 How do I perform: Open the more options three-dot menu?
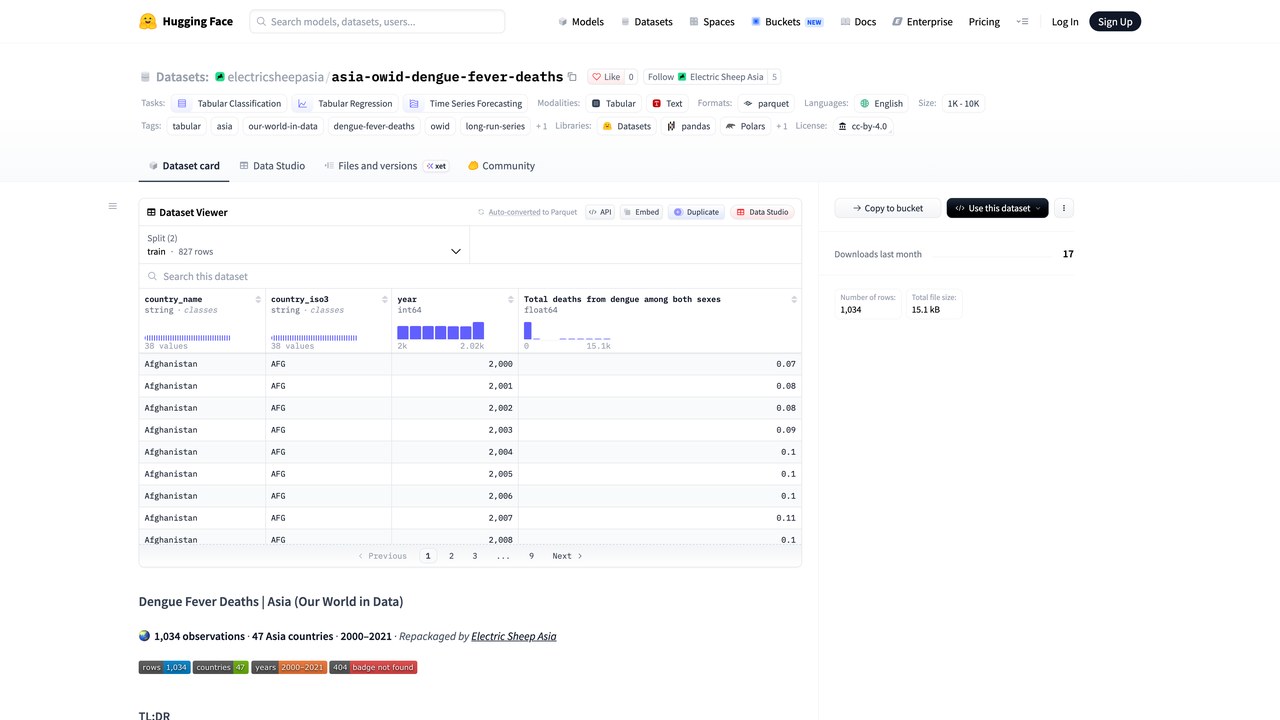(1064, 208)
